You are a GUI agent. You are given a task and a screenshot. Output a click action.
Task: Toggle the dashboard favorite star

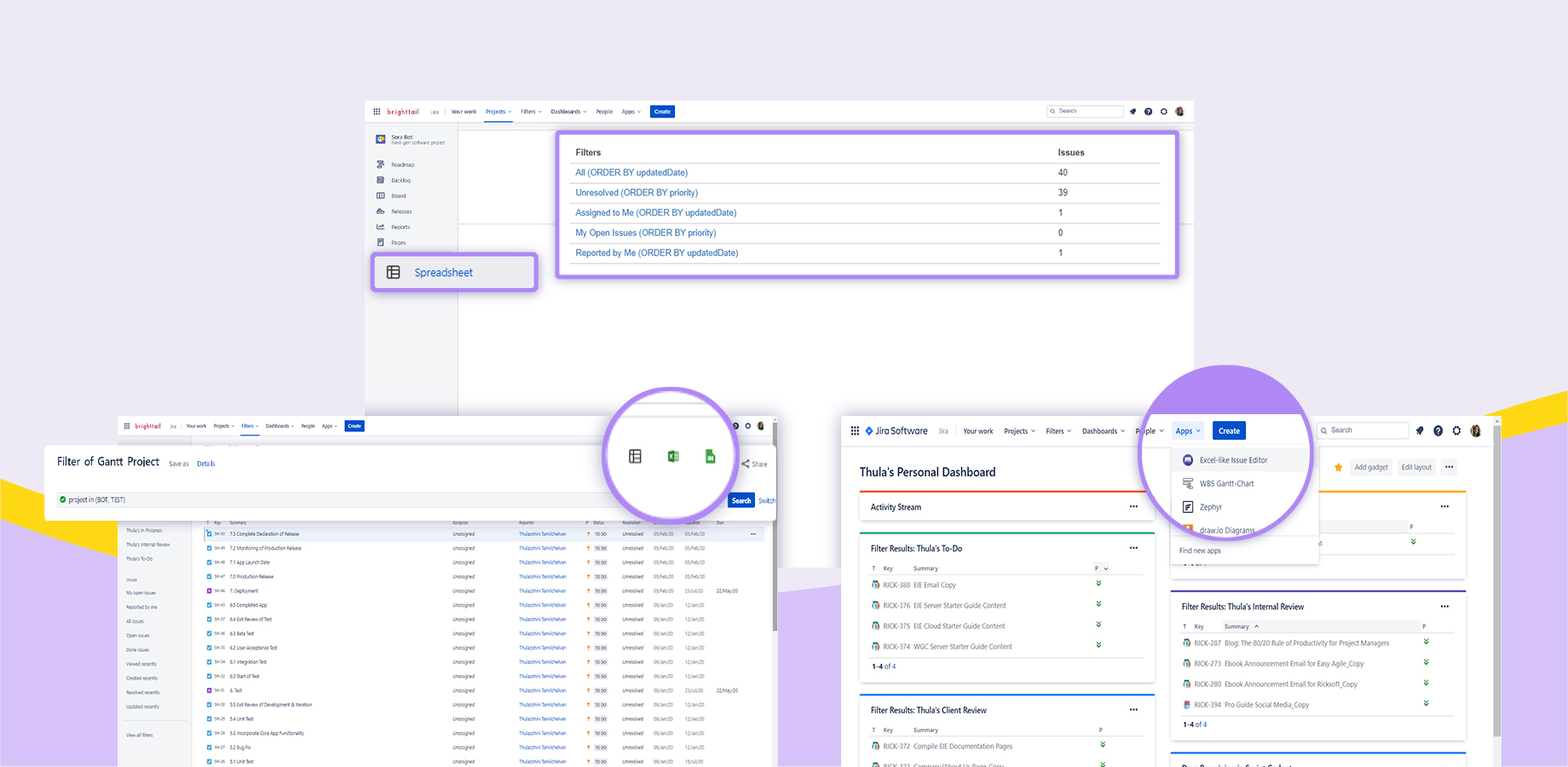coord(1338,467)
